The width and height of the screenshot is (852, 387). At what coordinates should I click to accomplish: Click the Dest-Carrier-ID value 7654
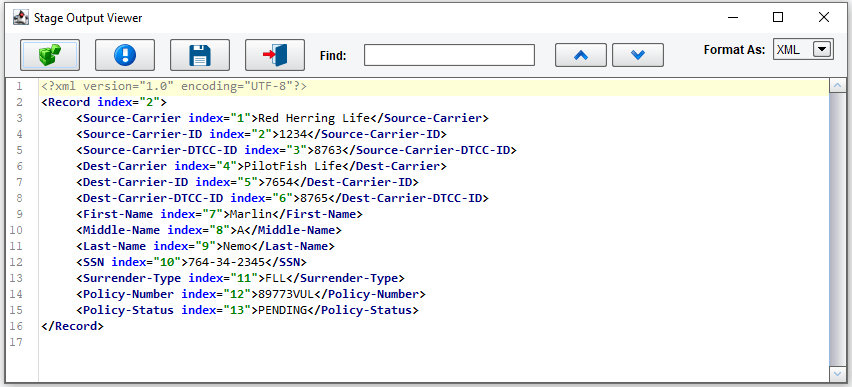coord(279,182)
